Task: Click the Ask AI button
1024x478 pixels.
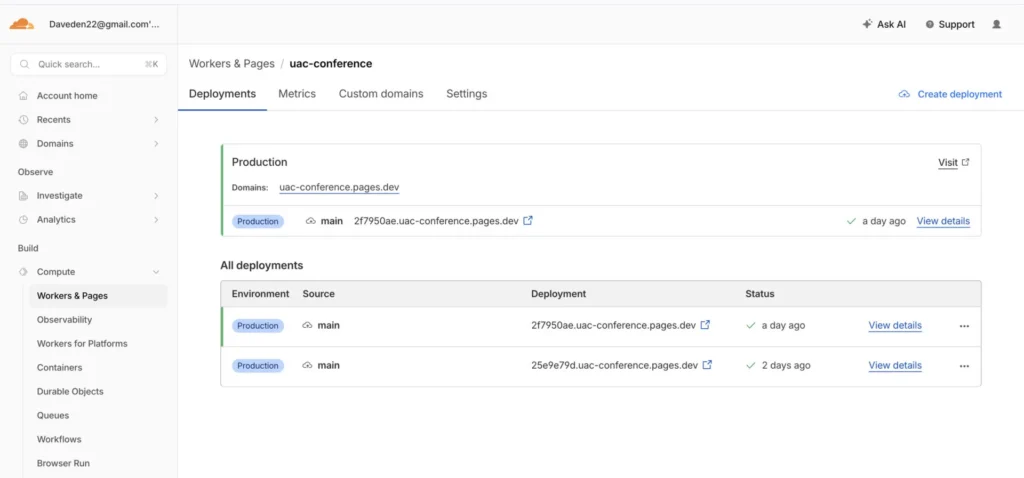Action: (884, 24)
